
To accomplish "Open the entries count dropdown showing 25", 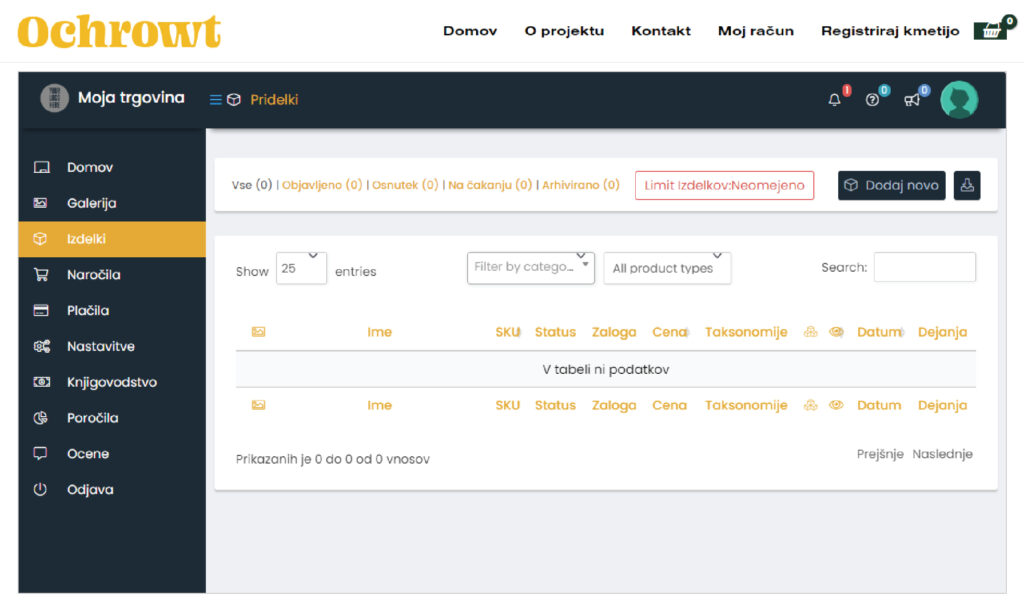I will coord(301,268).
